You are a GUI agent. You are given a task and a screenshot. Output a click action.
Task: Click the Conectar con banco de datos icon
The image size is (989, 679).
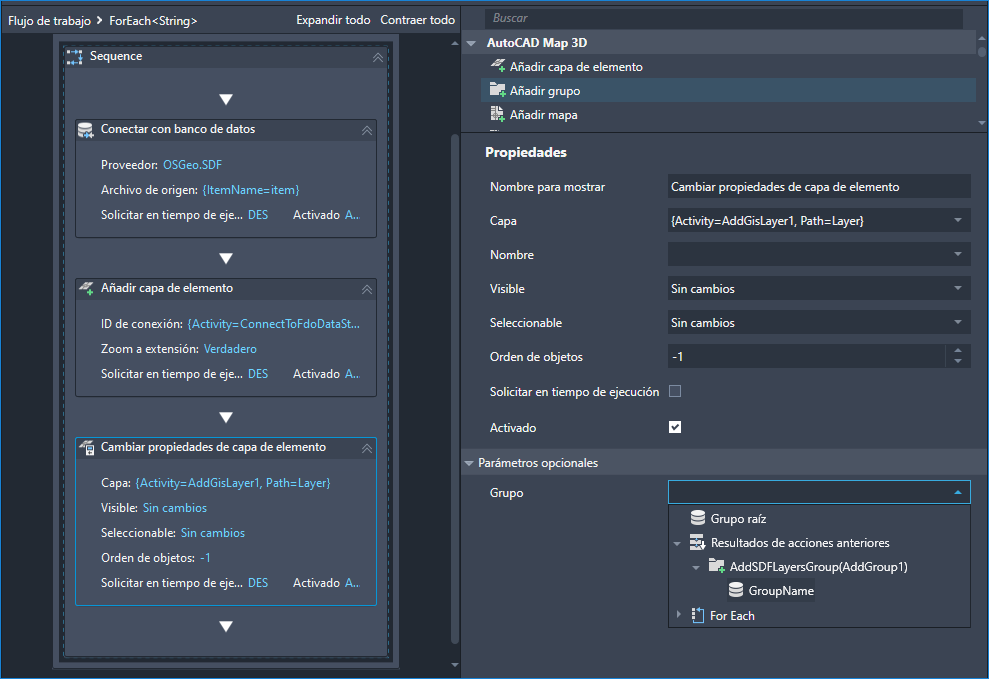[85, 131]
